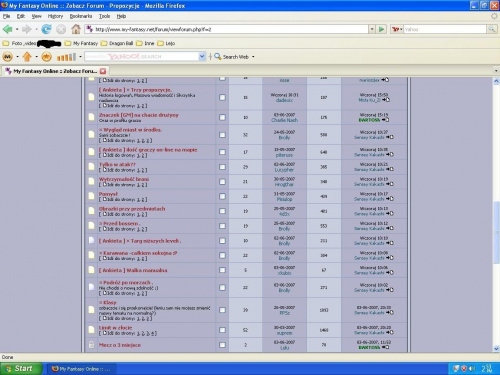Close the My Fantasy Online tab

tap(103, 71)
